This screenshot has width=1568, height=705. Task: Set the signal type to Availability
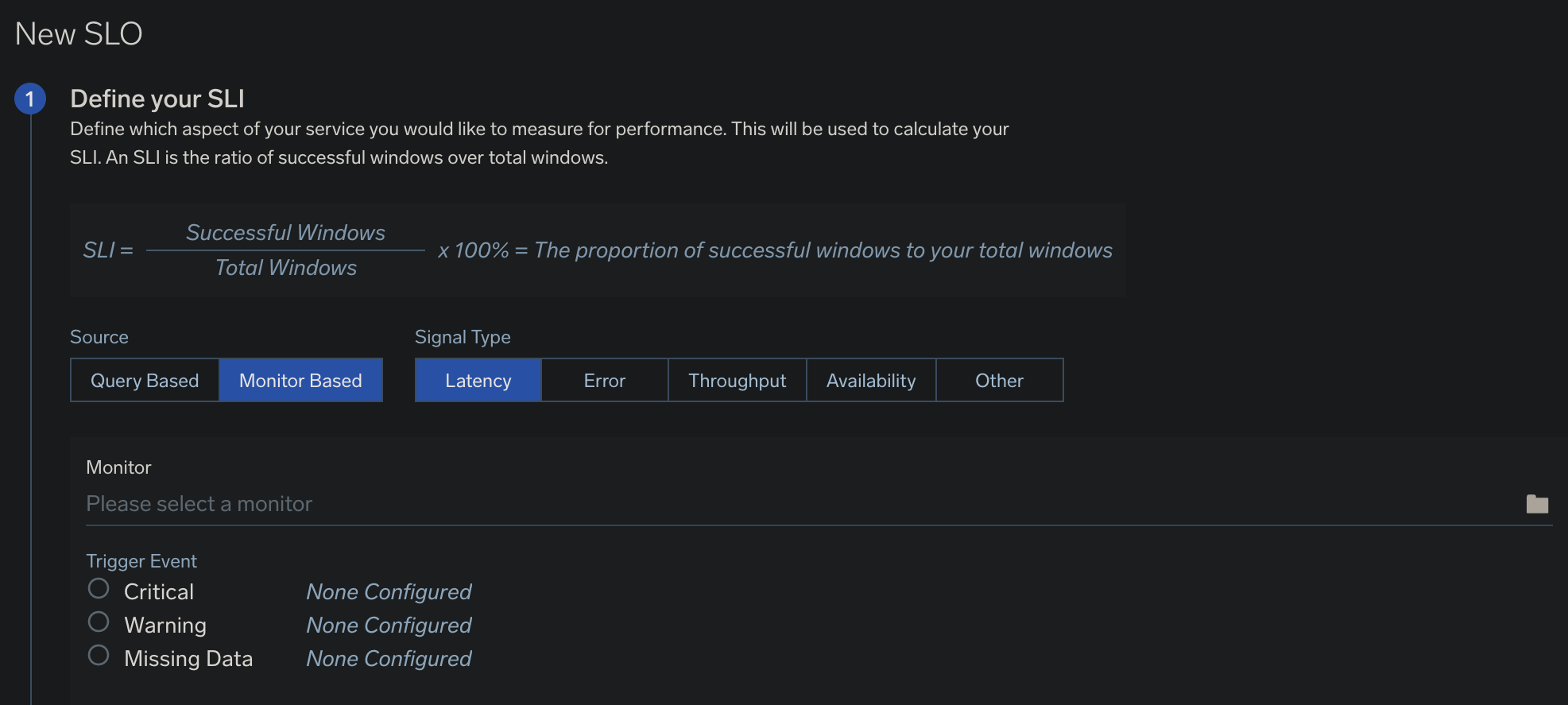(871, 381)
